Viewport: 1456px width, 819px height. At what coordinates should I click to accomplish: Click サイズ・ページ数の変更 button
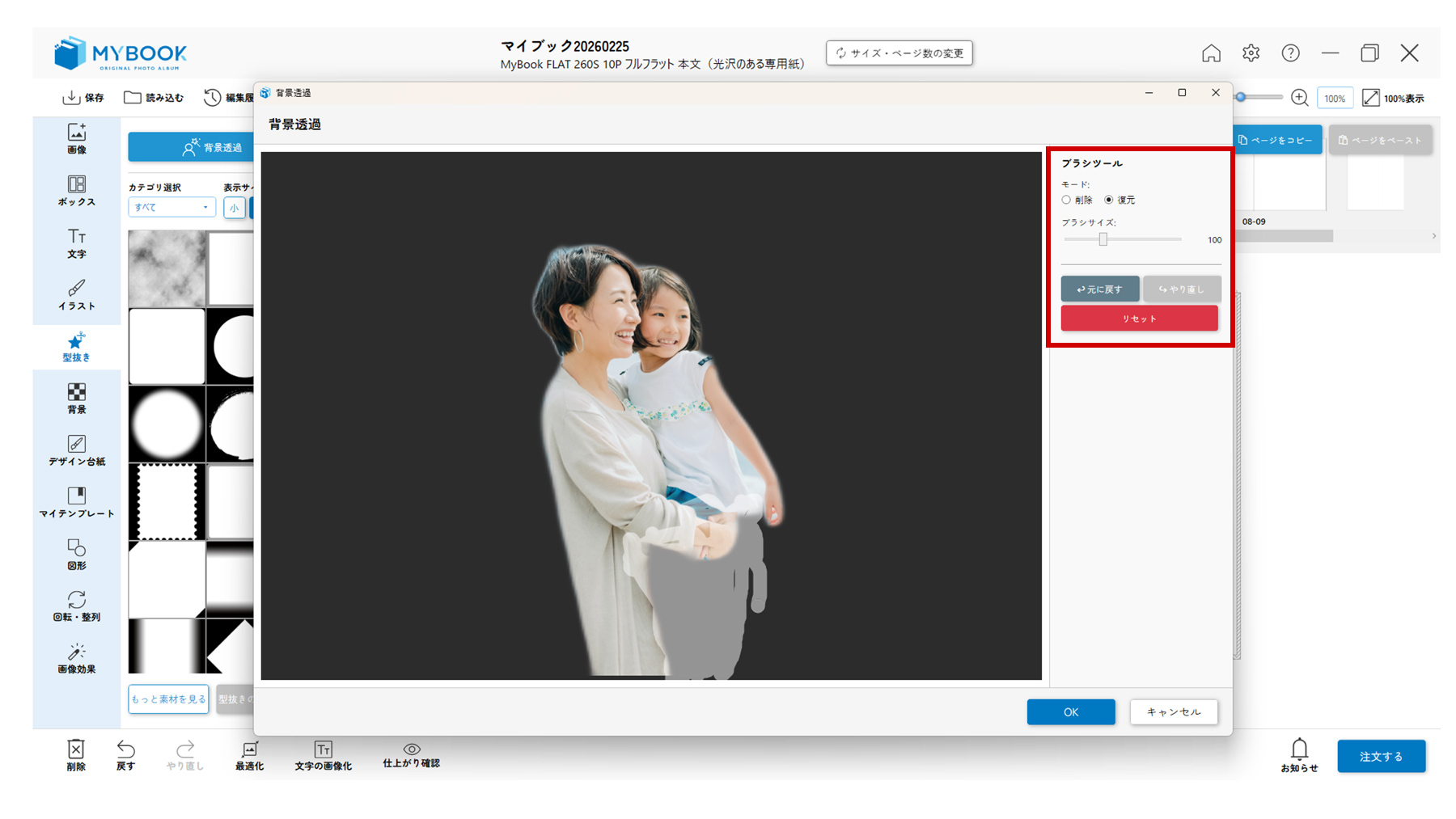(899, 53)
